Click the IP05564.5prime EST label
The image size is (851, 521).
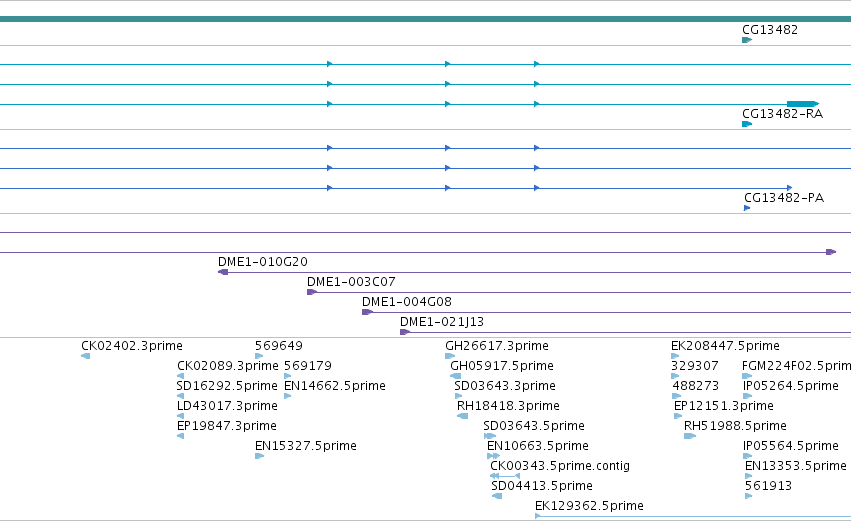click(x=791, y=447)
